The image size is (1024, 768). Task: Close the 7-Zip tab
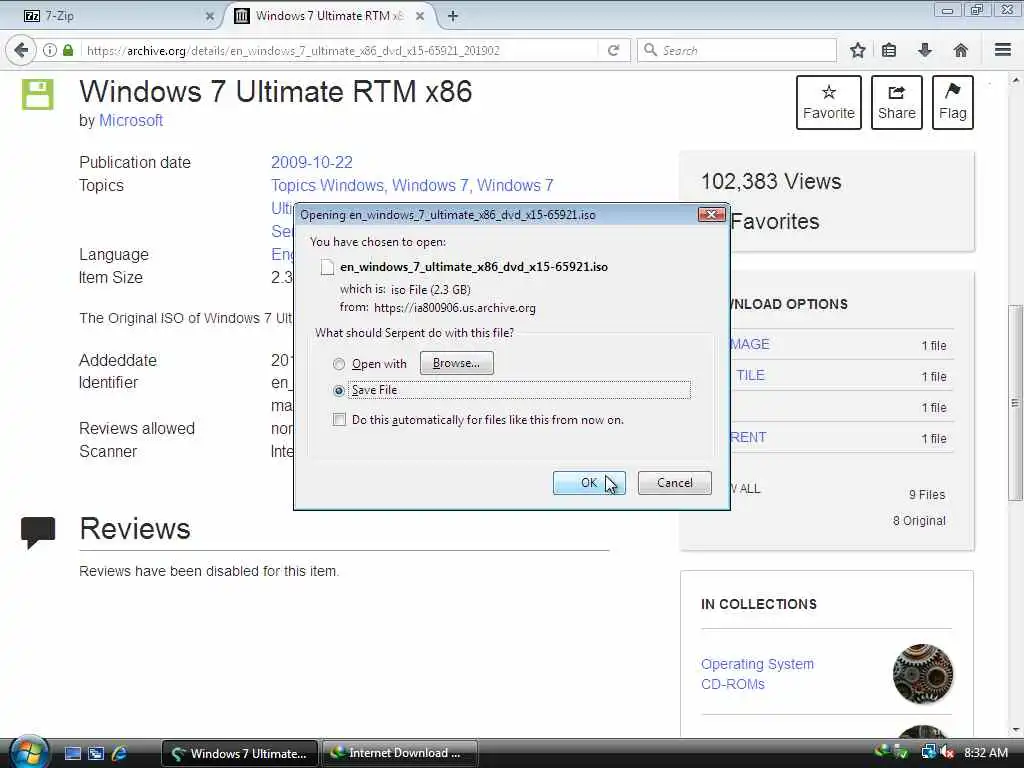[x=210, y=16]
